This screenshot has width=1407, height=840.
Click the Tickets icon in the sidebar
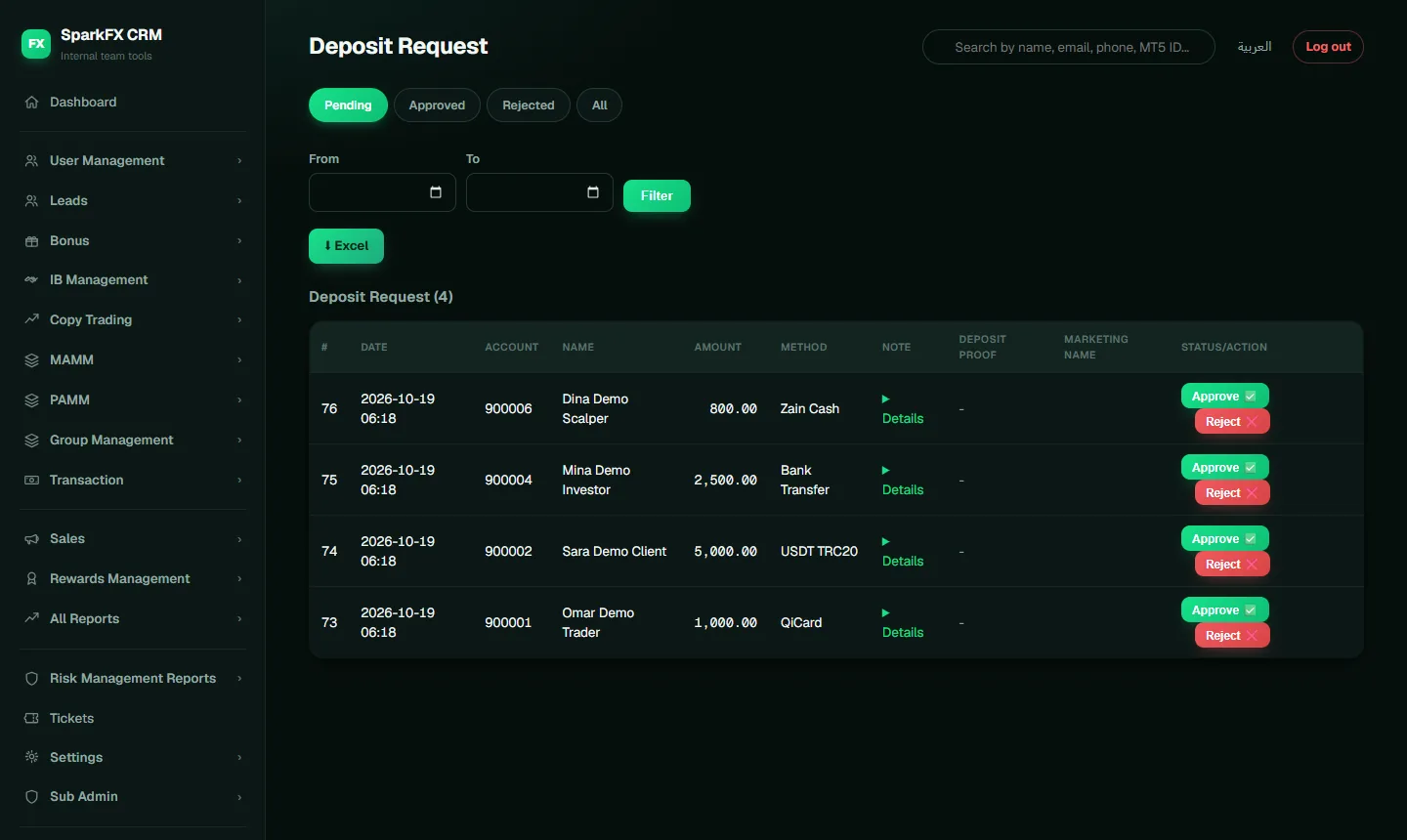pyautogui.click(x=31, y=719)
